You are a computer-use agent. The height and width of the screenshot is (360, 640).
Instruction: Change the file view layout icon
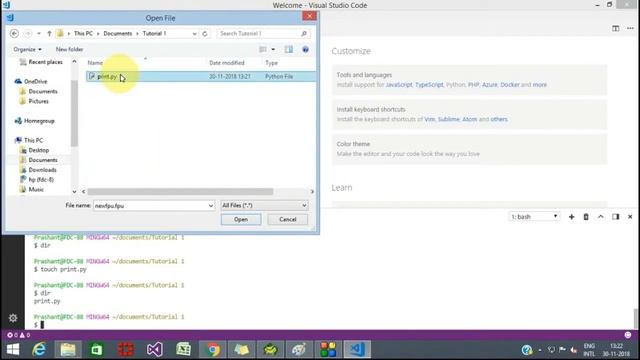pyautogui.click(x=263, y=49)
